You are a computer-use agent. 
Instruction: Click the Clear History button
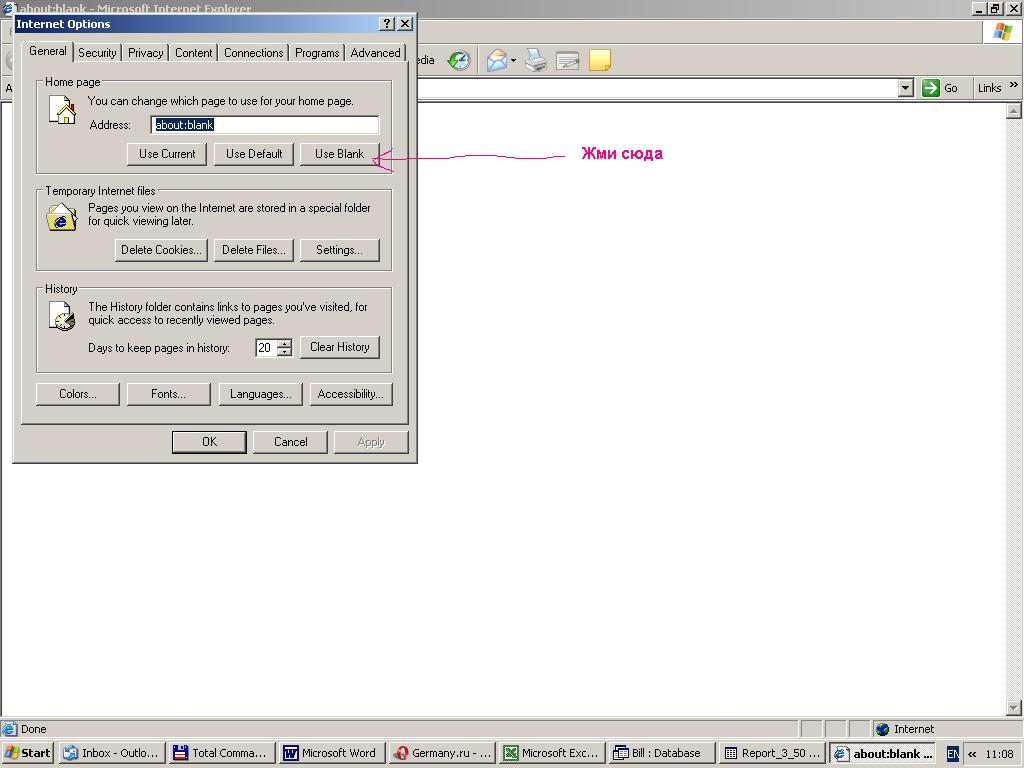click(339, 347)
